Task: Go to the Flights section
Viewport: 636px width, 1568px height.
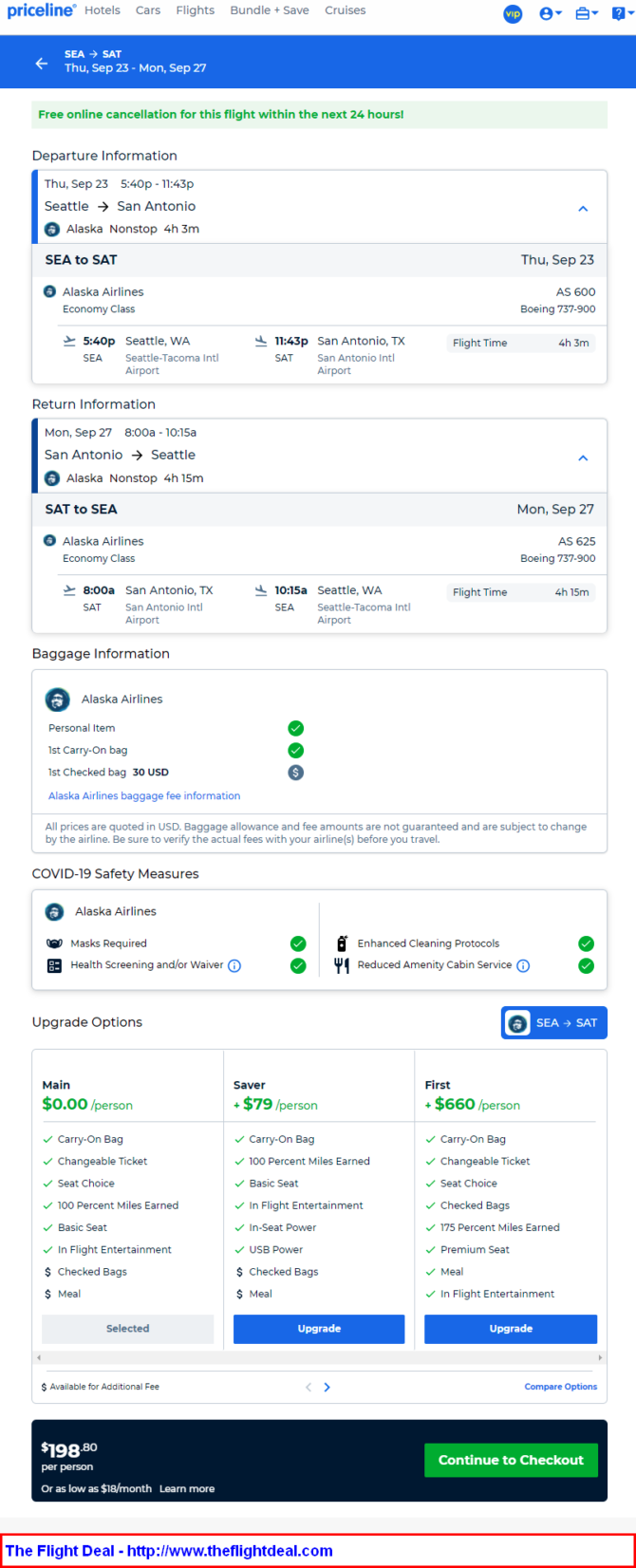Action: pyautogui.click(x=196, y=10)
